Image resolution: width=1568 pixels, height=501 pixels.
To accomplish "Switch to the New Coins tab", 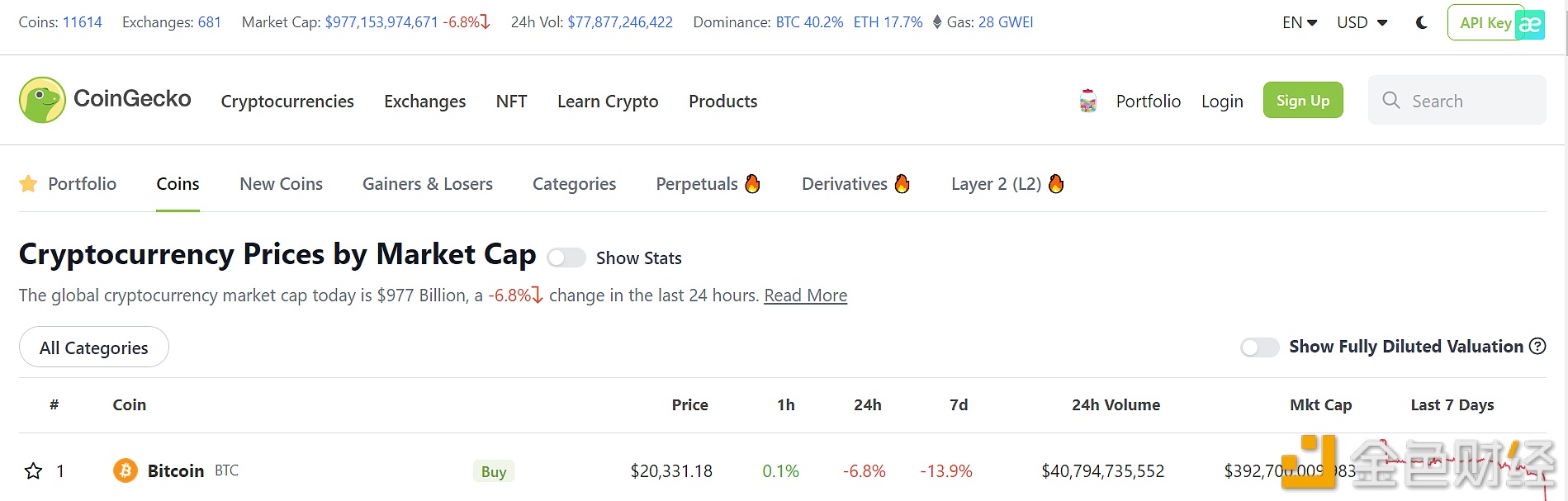I will pyautogui.click(x=282, y=183).
